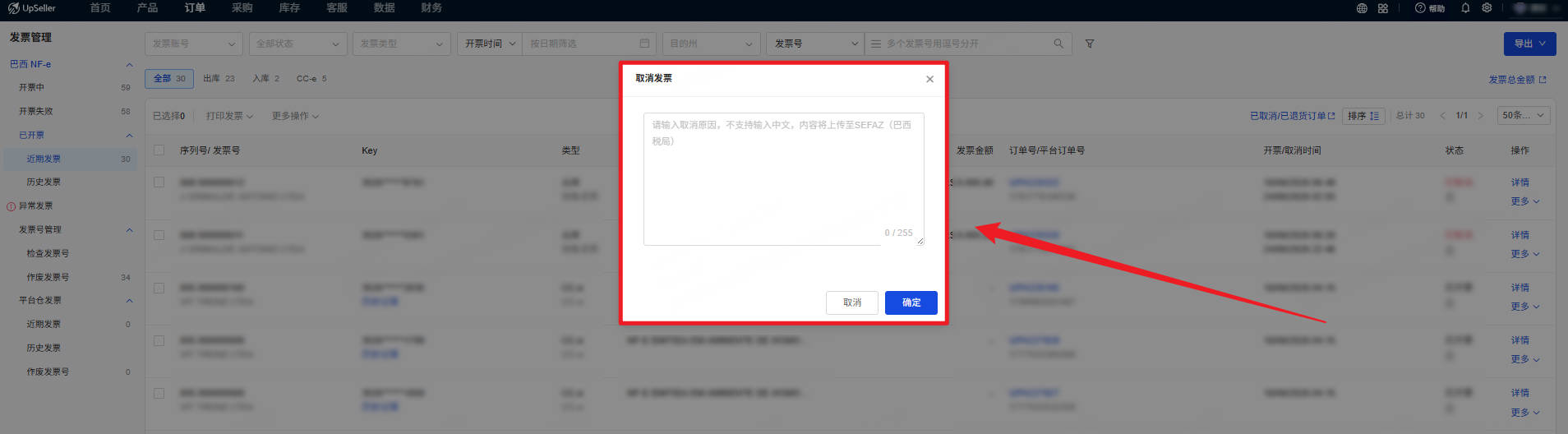Select 异常发票 in the sidebar
Image resolution: width=1568 pixels, height=434 pixels.
click(35, 206)
